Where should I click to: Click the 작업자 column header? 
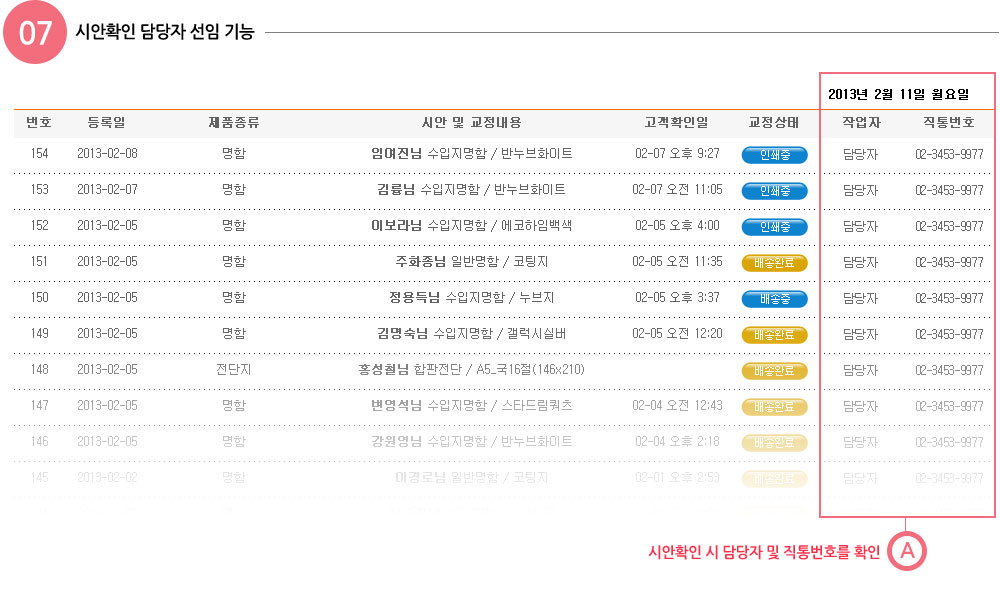coord(861,123)
